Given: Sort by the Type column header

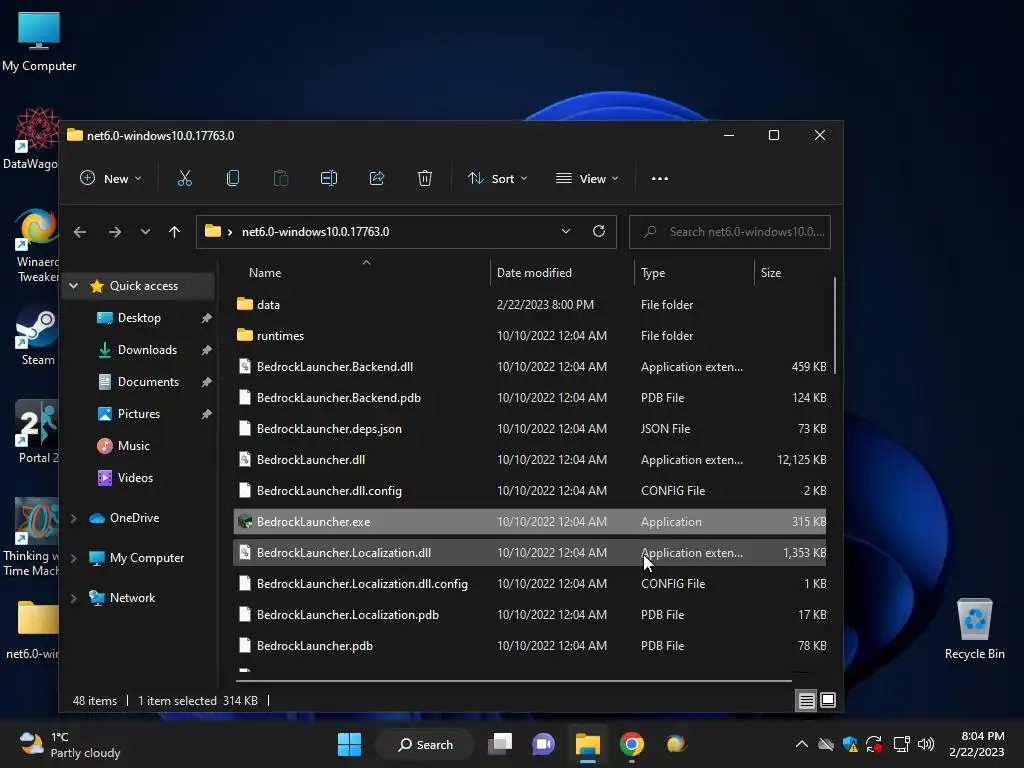Looking at the screenshot, I should [653, 273].
